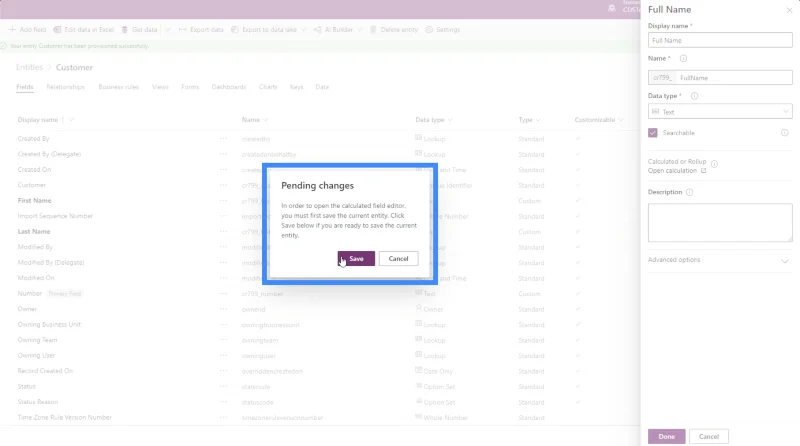Click Export data toolbar button
This screenshot has height=446, width=800.
tap(201, 30)
